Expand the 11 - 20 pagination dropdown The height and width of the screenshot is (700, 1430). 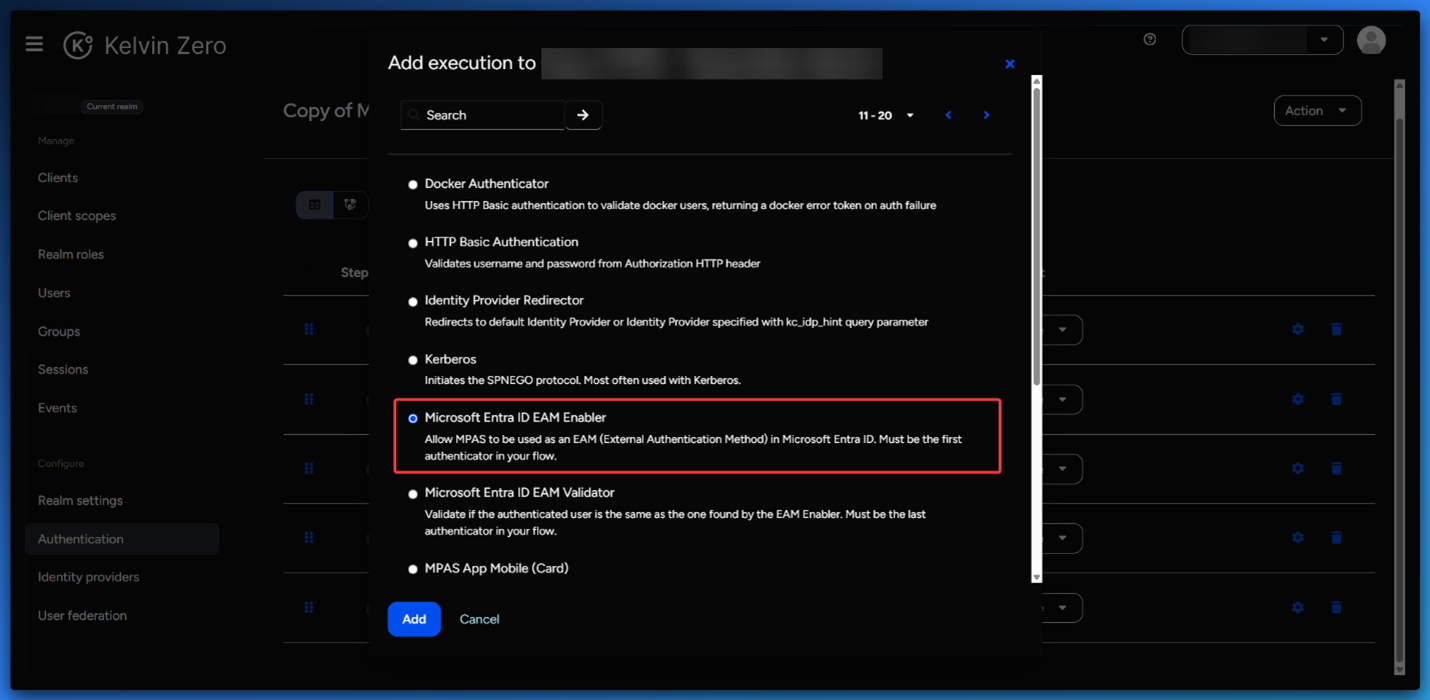(x=886, y=116)
